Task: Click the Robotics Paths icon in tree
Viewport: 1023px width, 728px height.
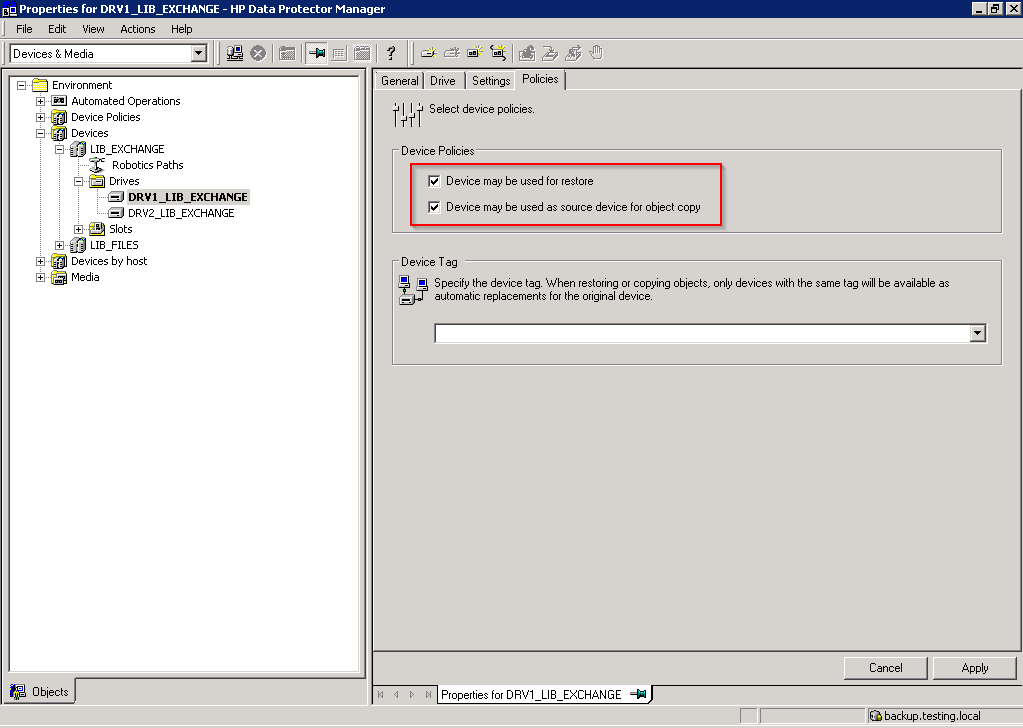Action: pyautogui.click(x=98, y=165)
